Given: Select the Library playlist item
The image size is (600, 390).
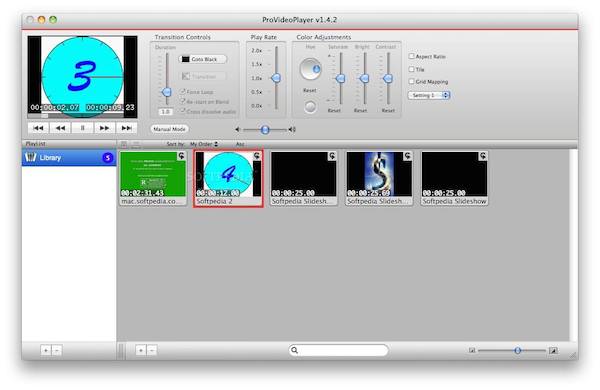Looking at the screenshot, I should click(69, 158).
